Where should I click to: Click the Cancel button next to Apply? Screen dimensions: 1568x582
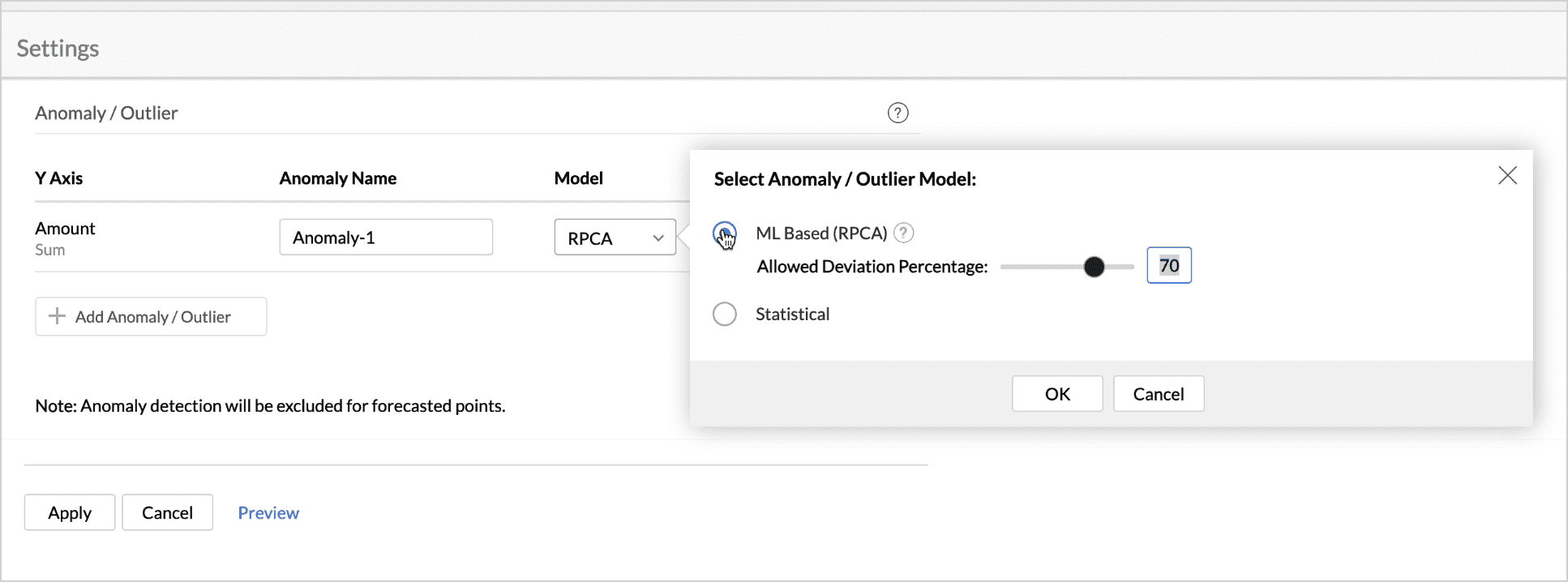coord(167,512)
